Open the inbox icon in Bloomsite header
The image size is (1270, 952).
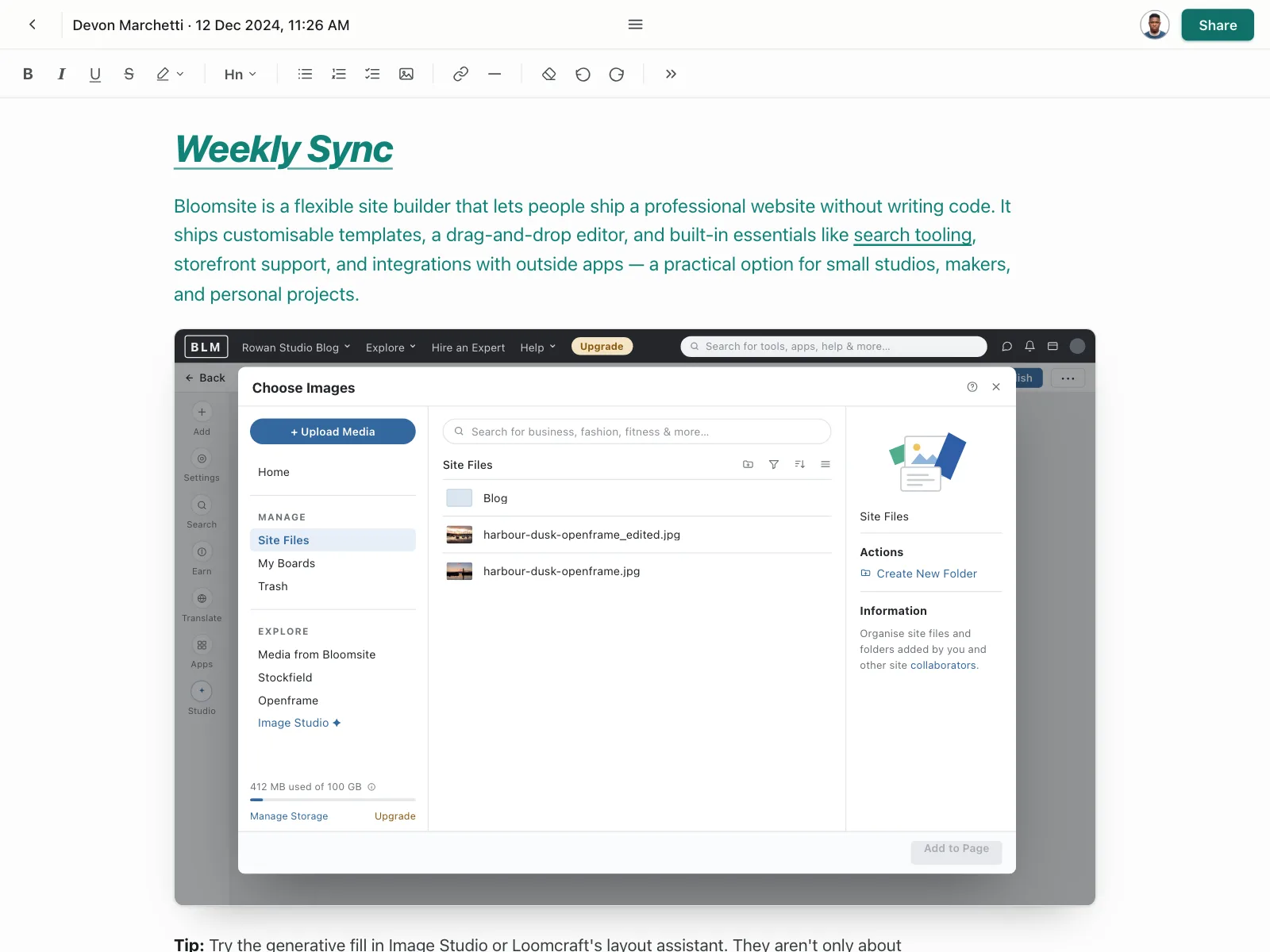click(x=1053, y=346)
